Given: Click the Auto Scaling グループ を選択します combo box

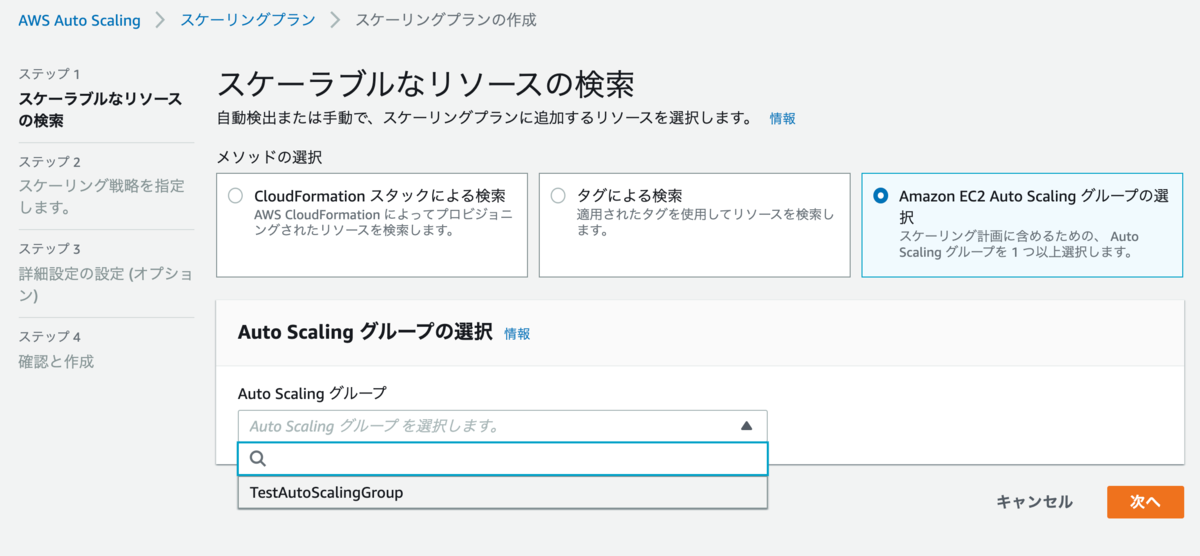Looking at the screenshot, I should tap(502, 426).
